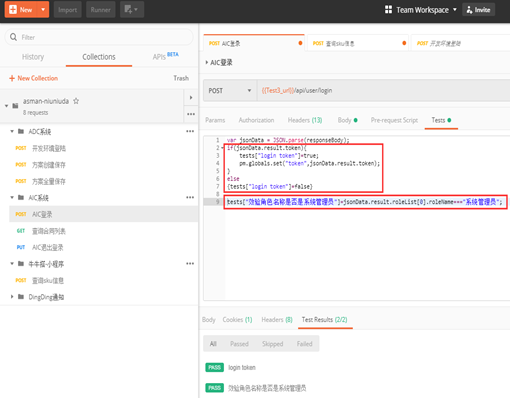This screenshot has height=398, width=510.
Task: Open more options for 牛牛搭-小程序 folder
Action: click(x=190, y=264)
